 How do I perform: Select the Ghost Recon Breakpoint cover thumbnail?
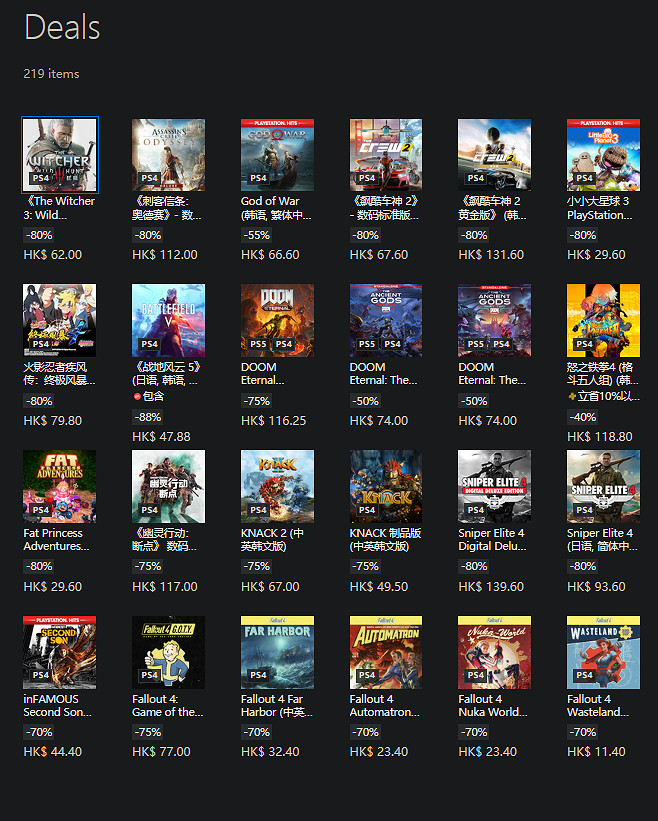[168, 486]
